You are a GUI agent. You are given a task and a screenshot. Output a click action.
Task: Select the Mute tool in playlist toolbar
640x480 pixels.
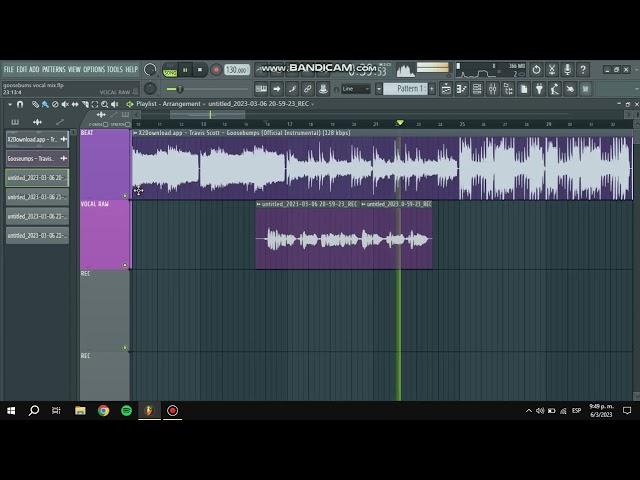point(65,104)
